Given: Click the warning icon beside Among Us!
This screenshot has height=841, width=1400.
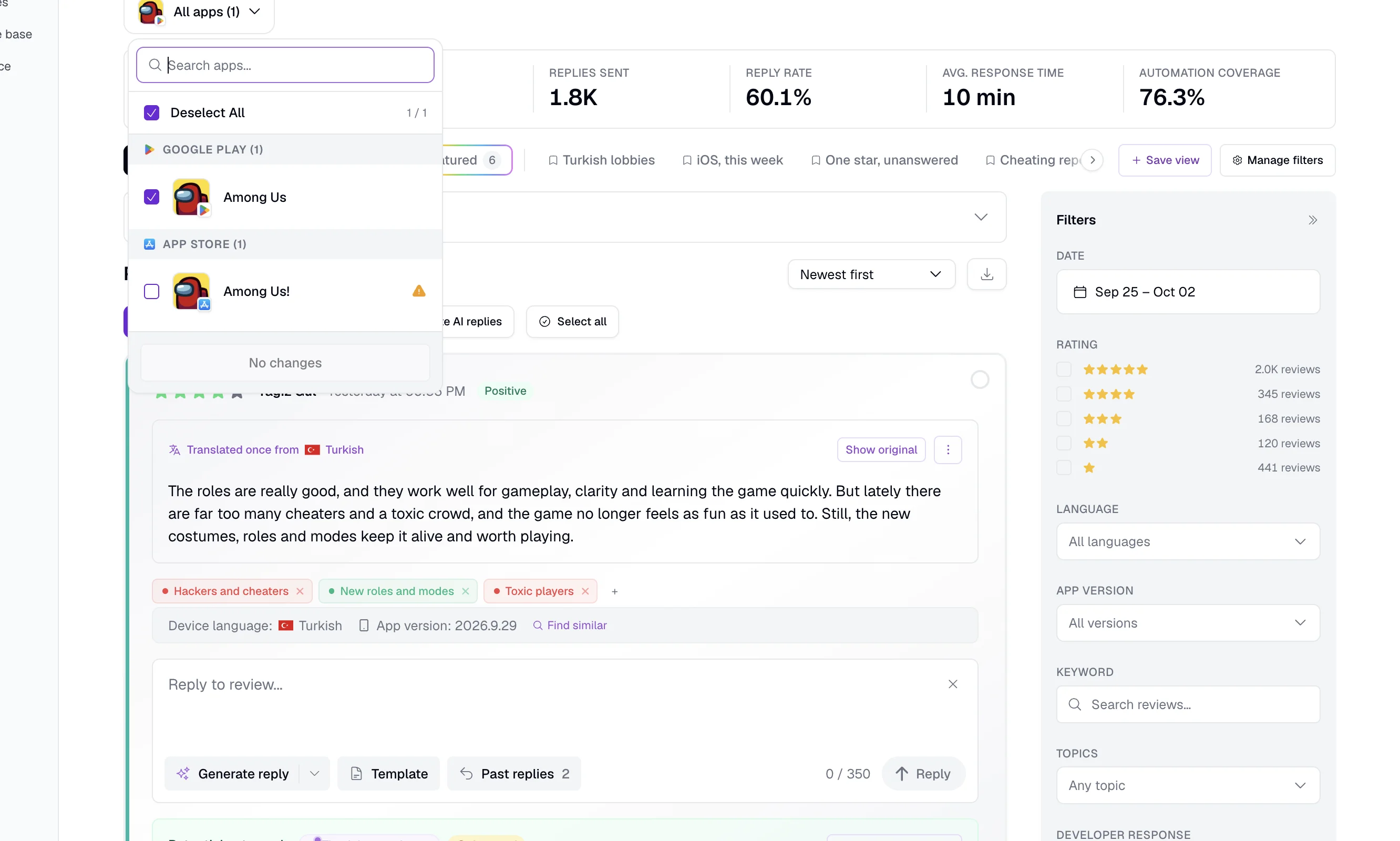Looking at the screenshot, I should point(419,291).
